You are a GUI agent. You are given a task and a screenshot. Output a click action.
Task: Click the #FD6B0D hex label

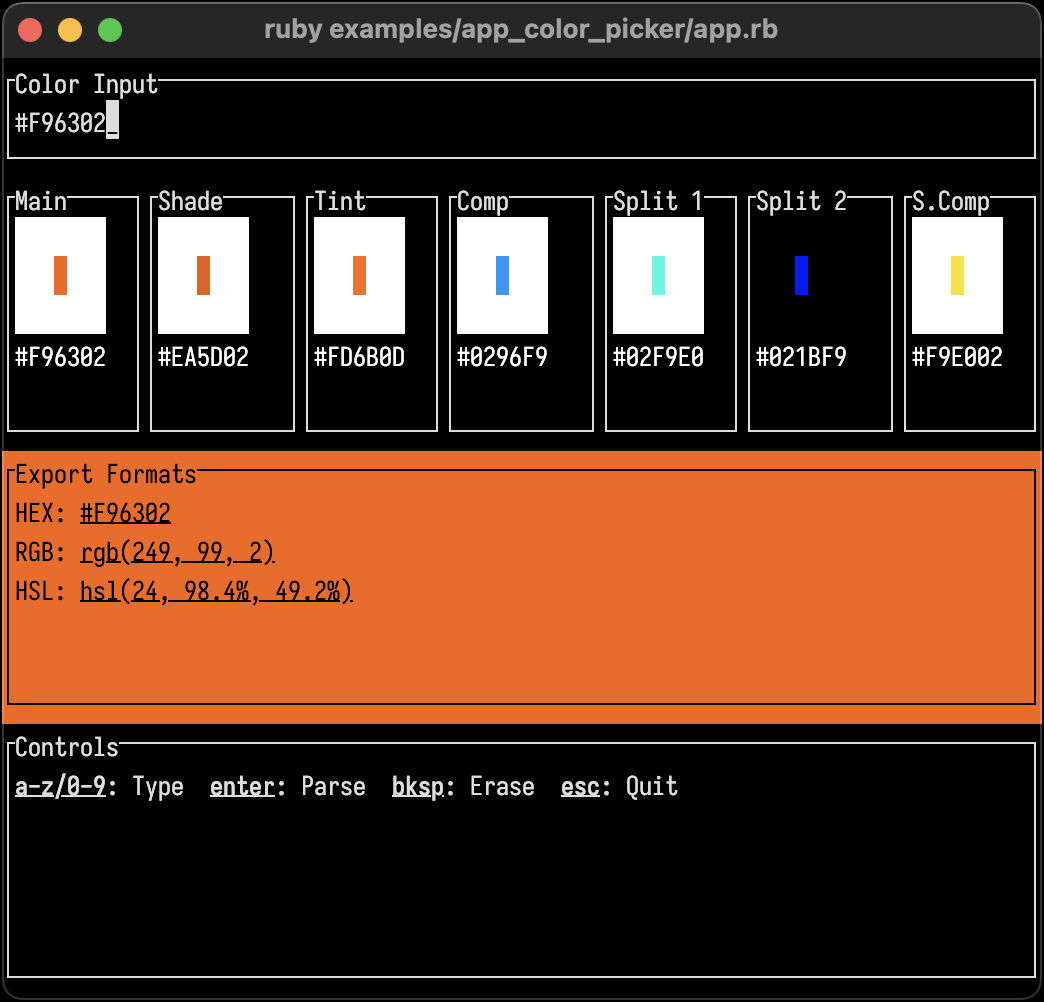pyautogui.click(x=360, y=358)
